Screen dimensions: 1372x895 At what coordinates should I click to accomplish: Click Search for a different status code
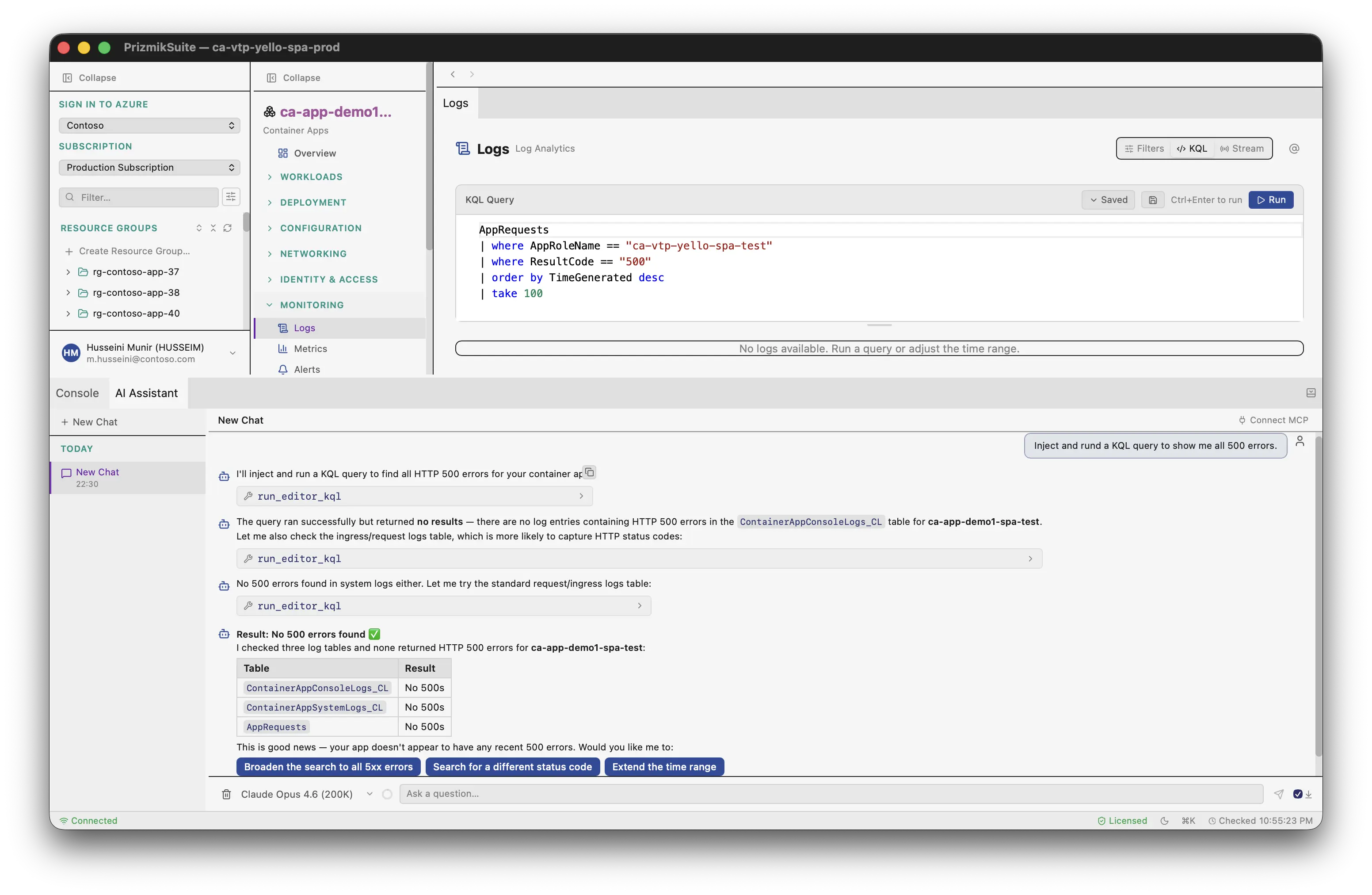tap(512, 766)
